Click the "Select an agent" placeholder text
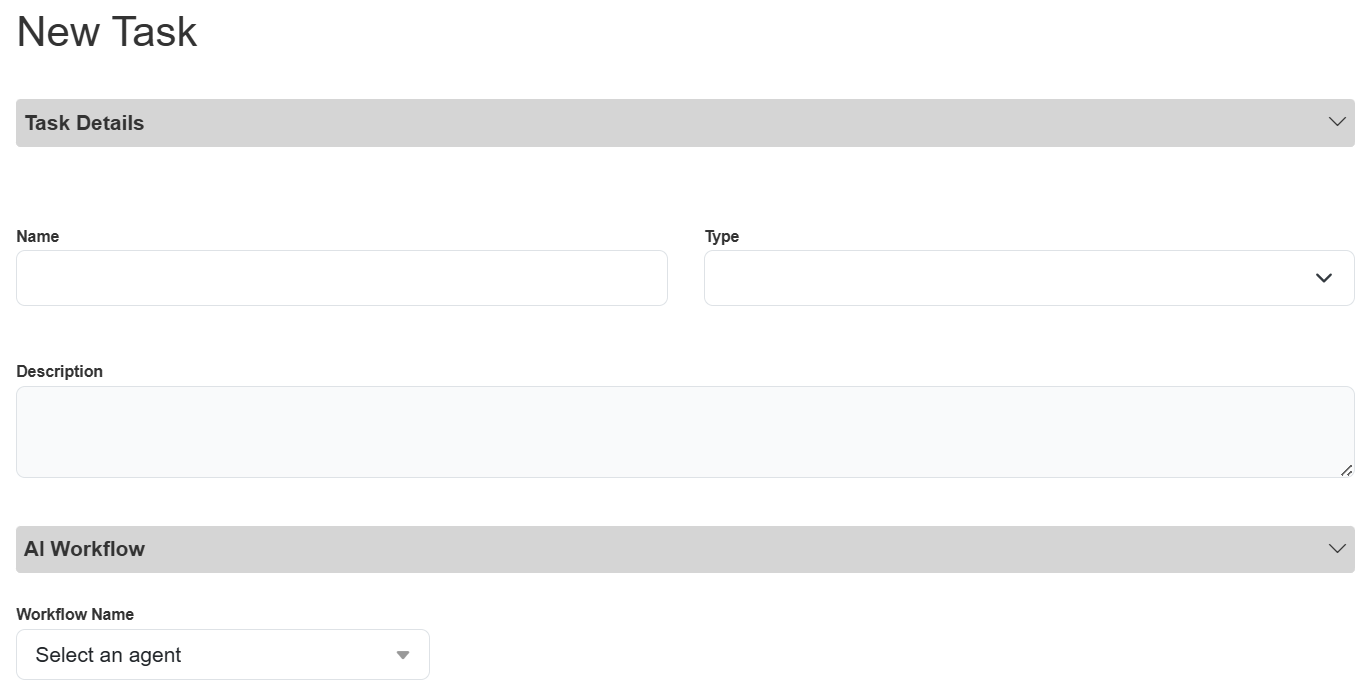This screenshot has width=1372, height=695. (108, 656)
